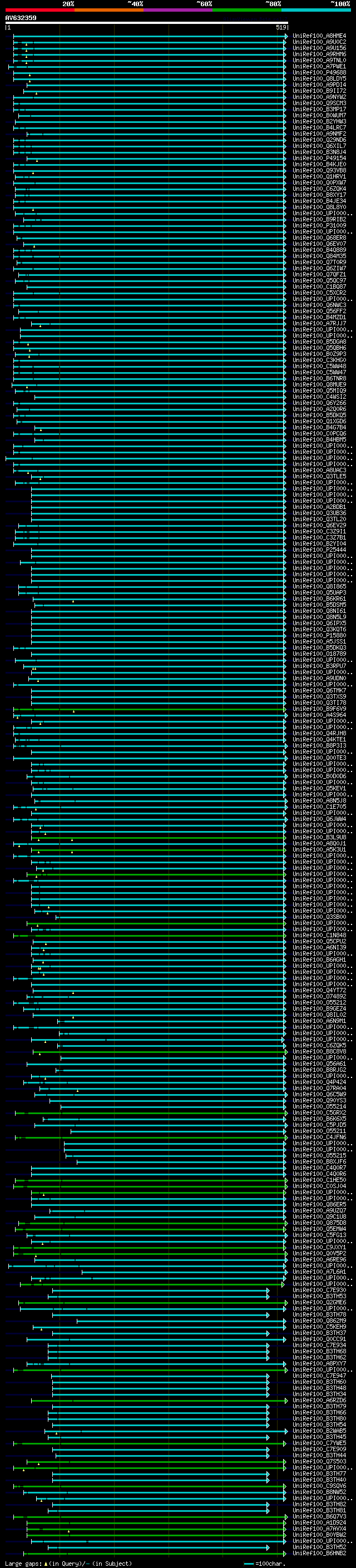Select hit label UniRef100_C5KEH9
Screen dimensions: 356x1568
[319, 1327]
